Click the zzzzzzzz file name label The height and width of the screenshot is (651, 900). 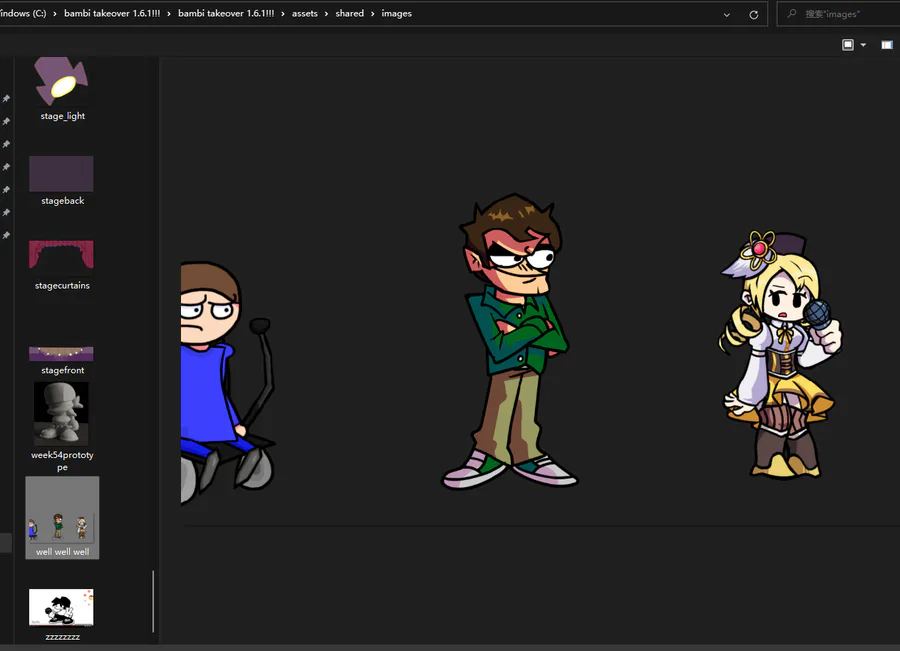[x=63, y=637]
